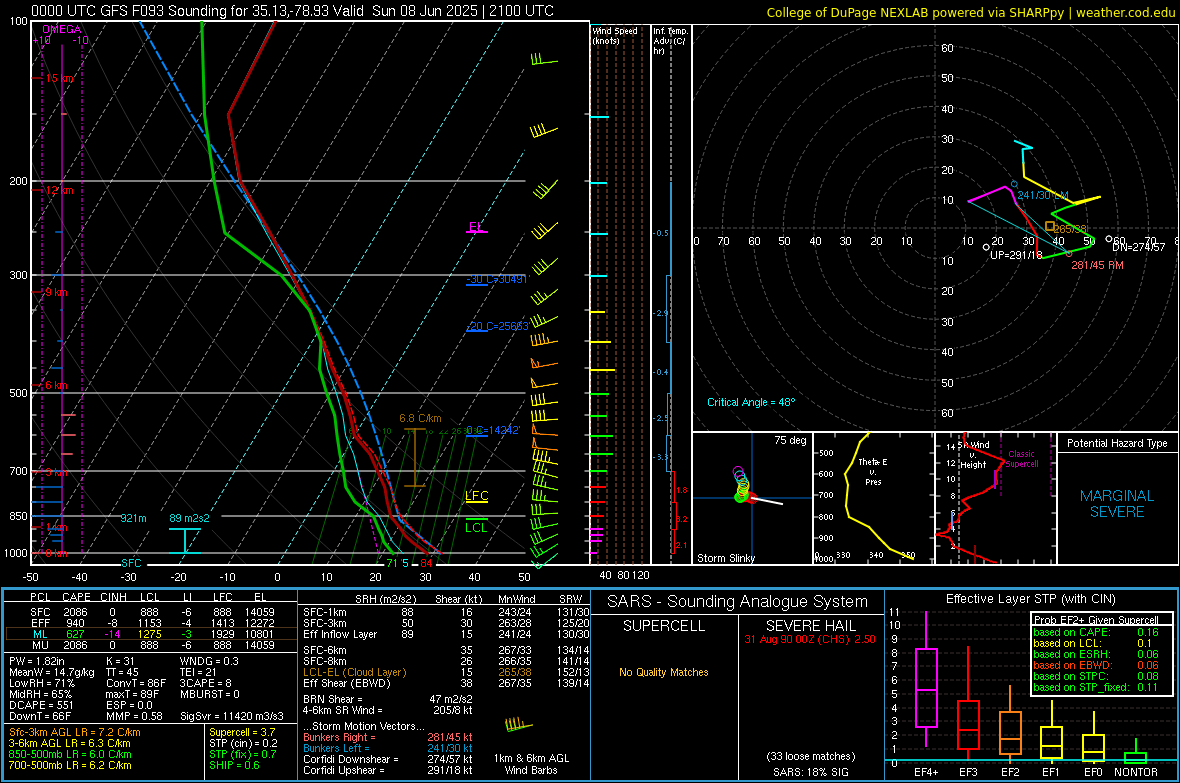
Task: Click the 241/30 LM hodograph label
Action: click(1043, 195)
